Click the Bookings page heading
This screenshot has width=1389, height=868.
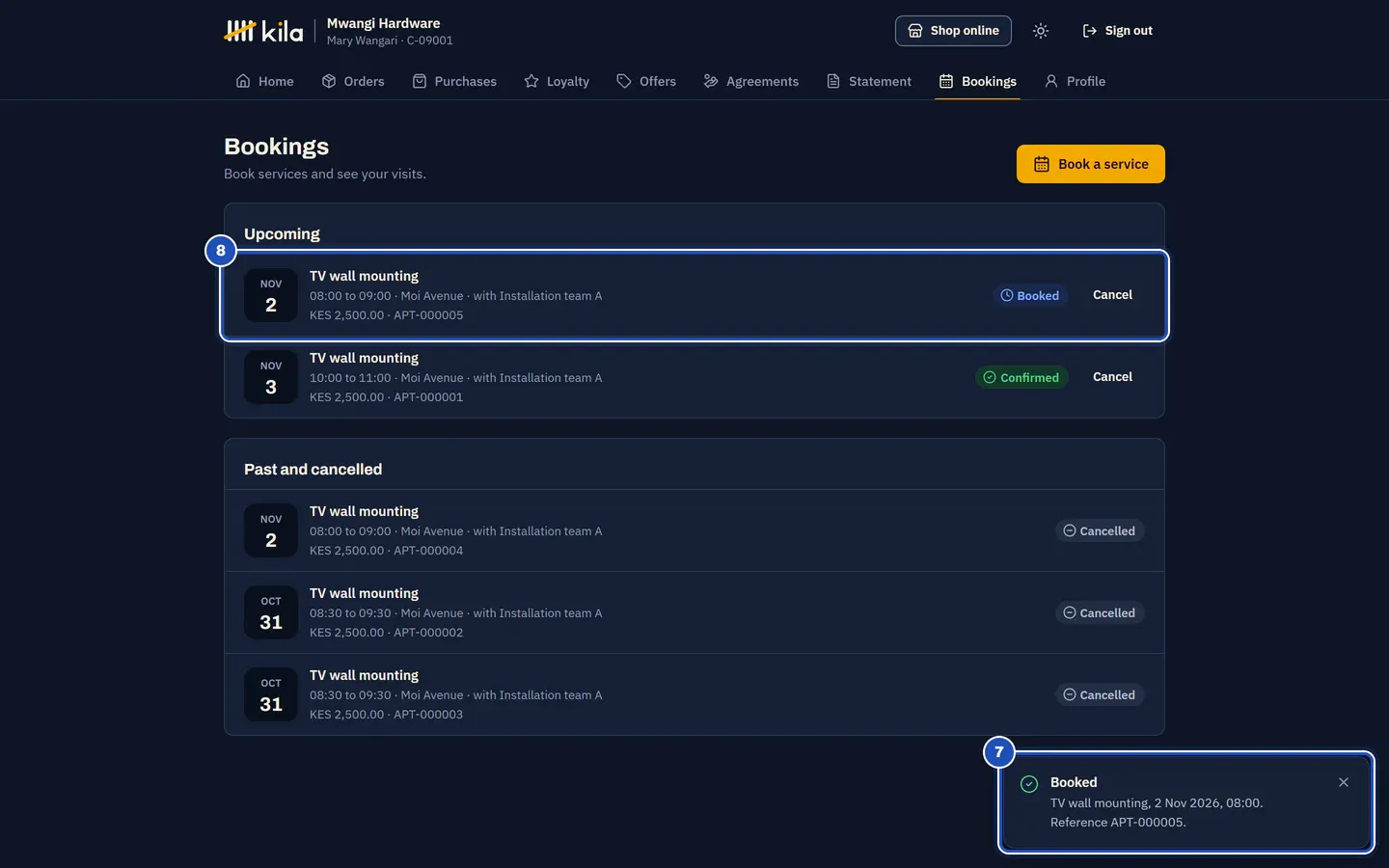pyautogui.click(x=276, y=147)
